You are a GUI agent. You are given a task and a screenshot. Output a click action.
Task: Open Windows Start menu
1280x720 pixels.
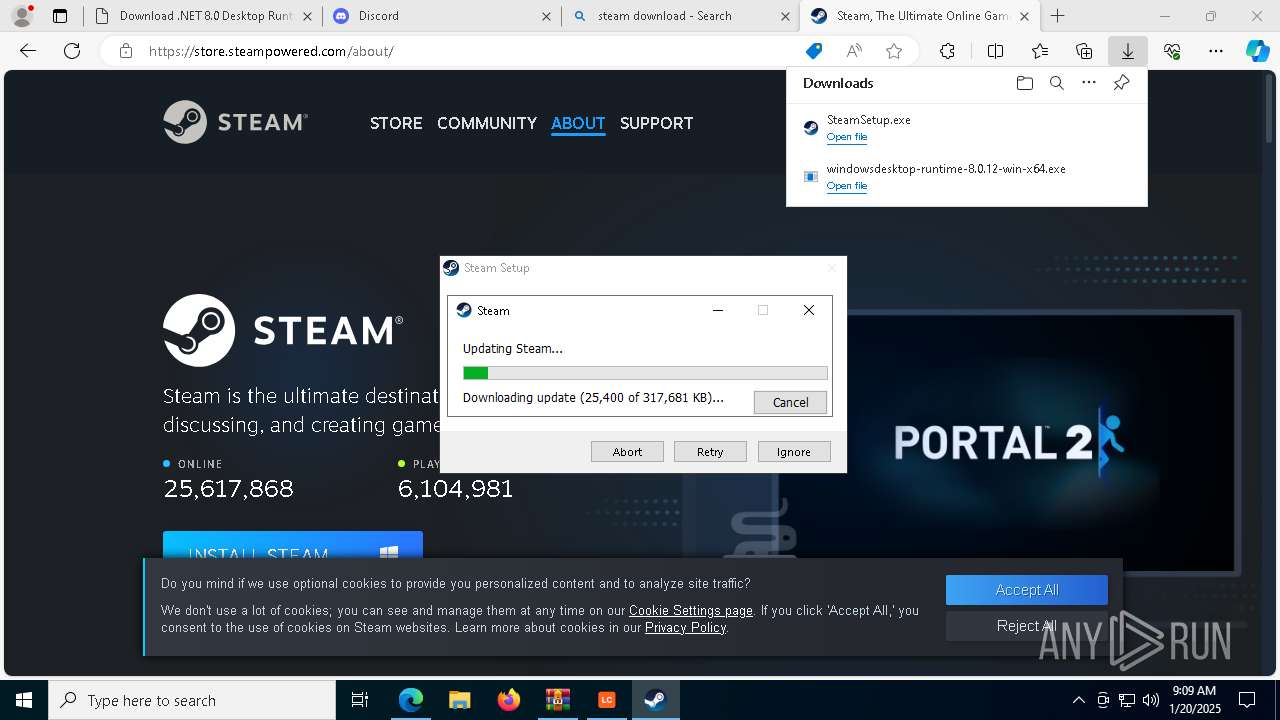click(x=24, y=700)
